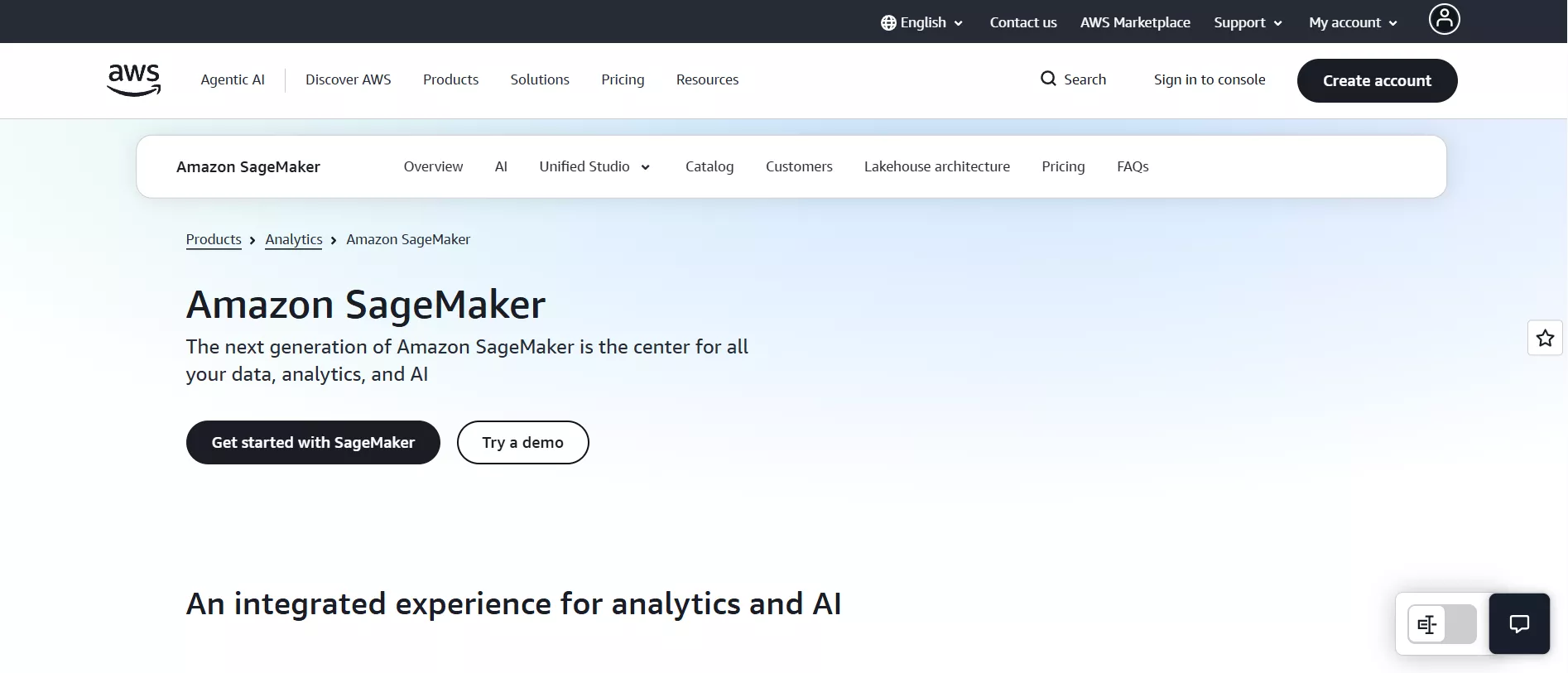Click the Amazon SageMaker main heading

click(x=366, y=305)
